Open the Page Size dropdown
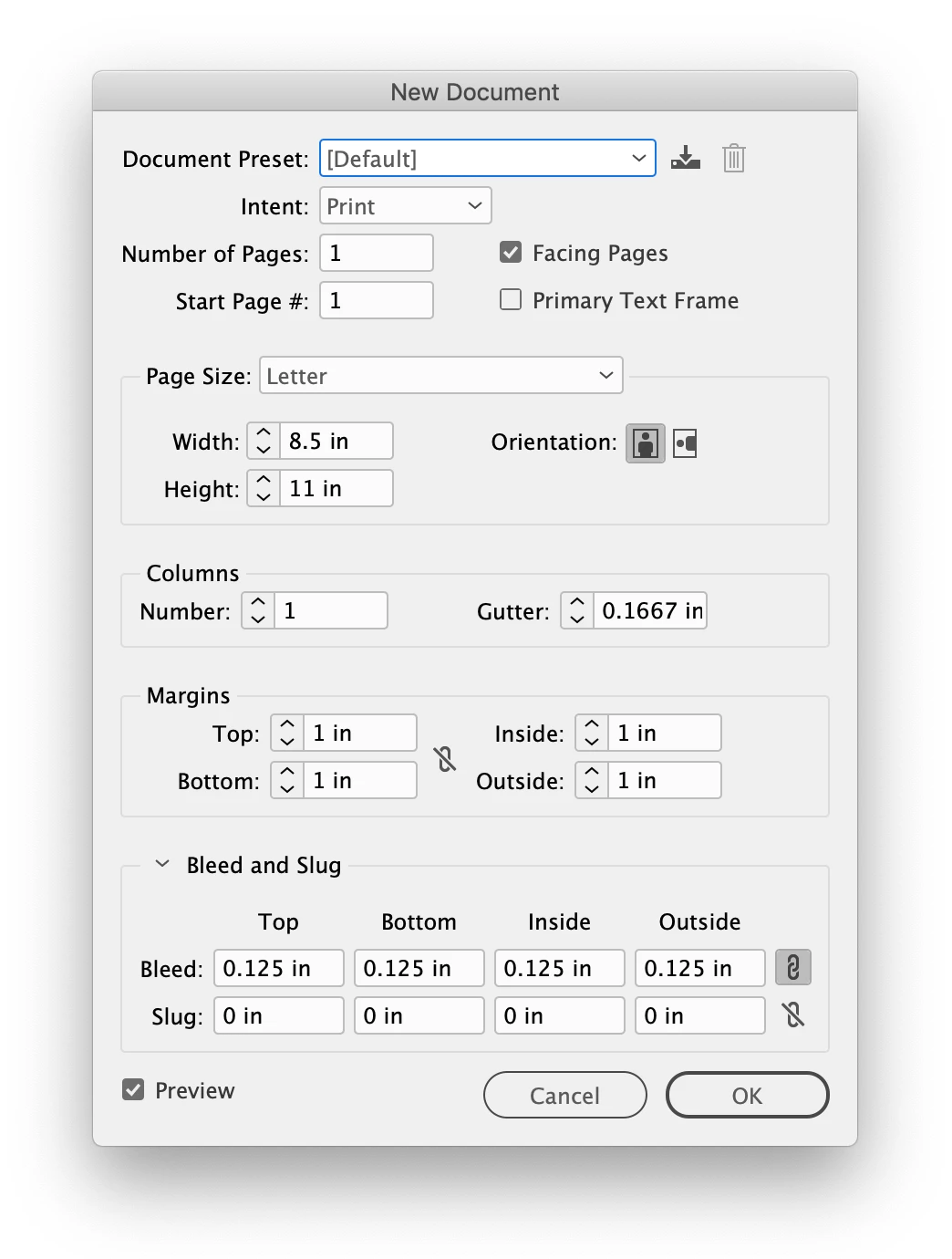This screenshot has height=1259, width=952. 441,375
